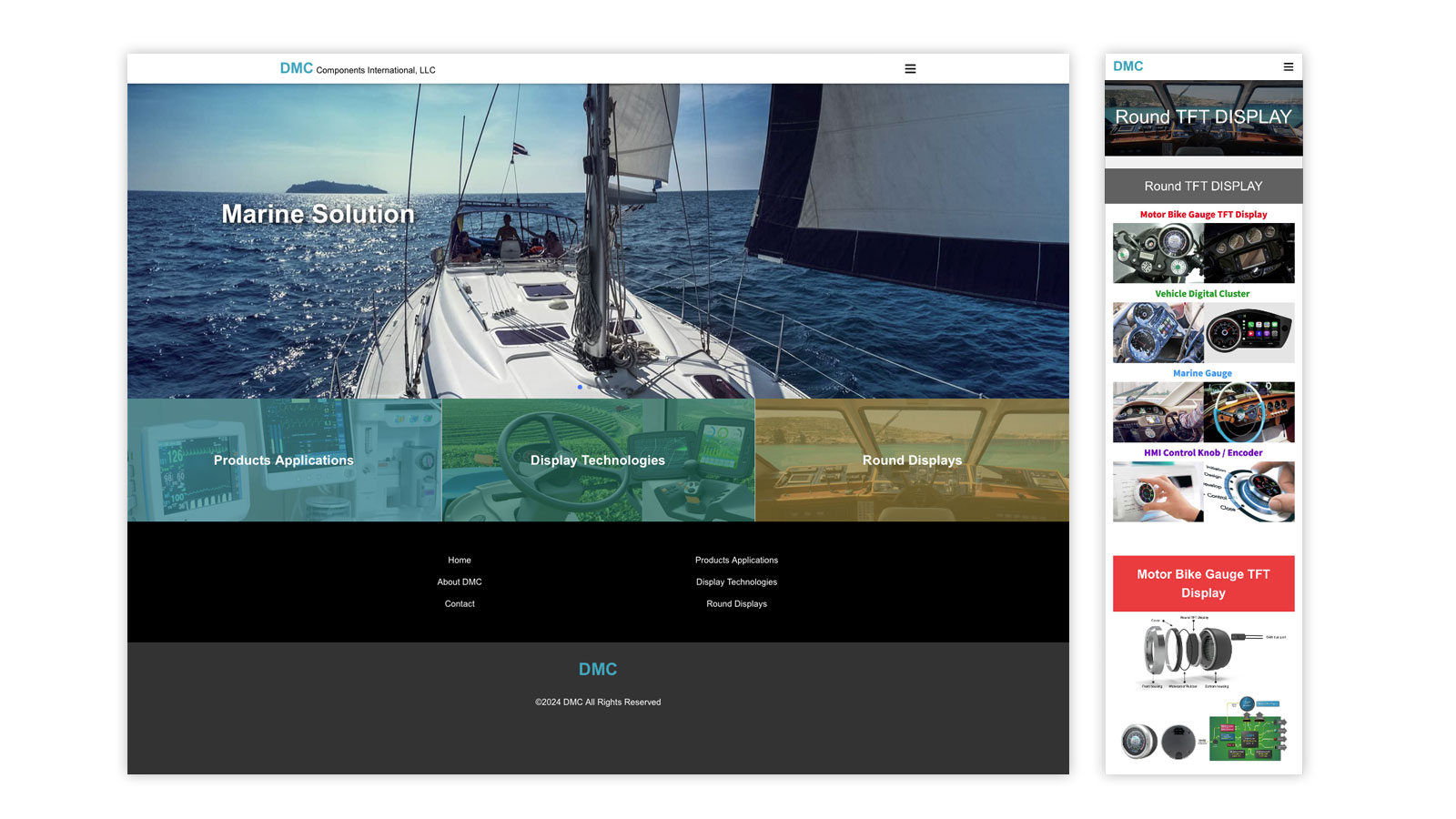Image resolution: width=1456 pixels, height=819 pixels.
Task: Select the Vehicle Digital Cluster image
Action: click(1203, 332)
